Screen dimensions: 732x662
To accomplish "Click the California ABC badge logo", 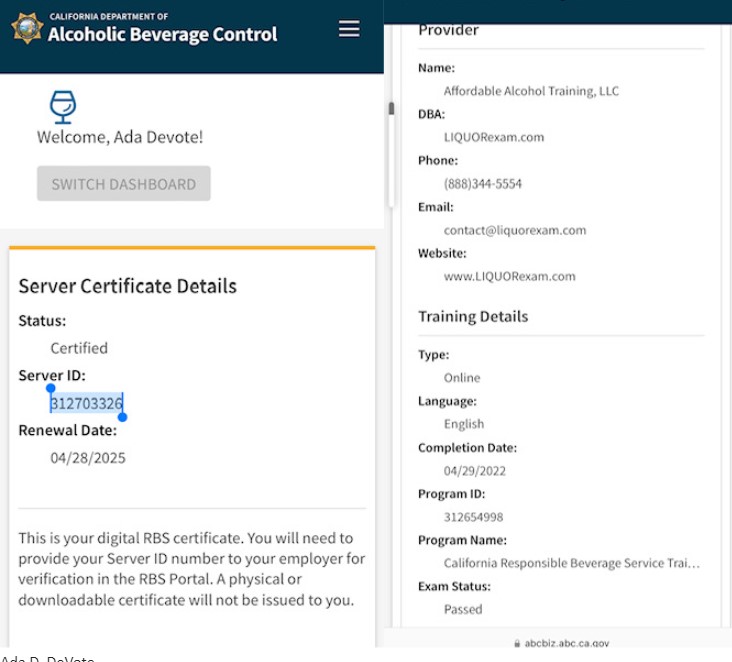I will pos(26,29).
